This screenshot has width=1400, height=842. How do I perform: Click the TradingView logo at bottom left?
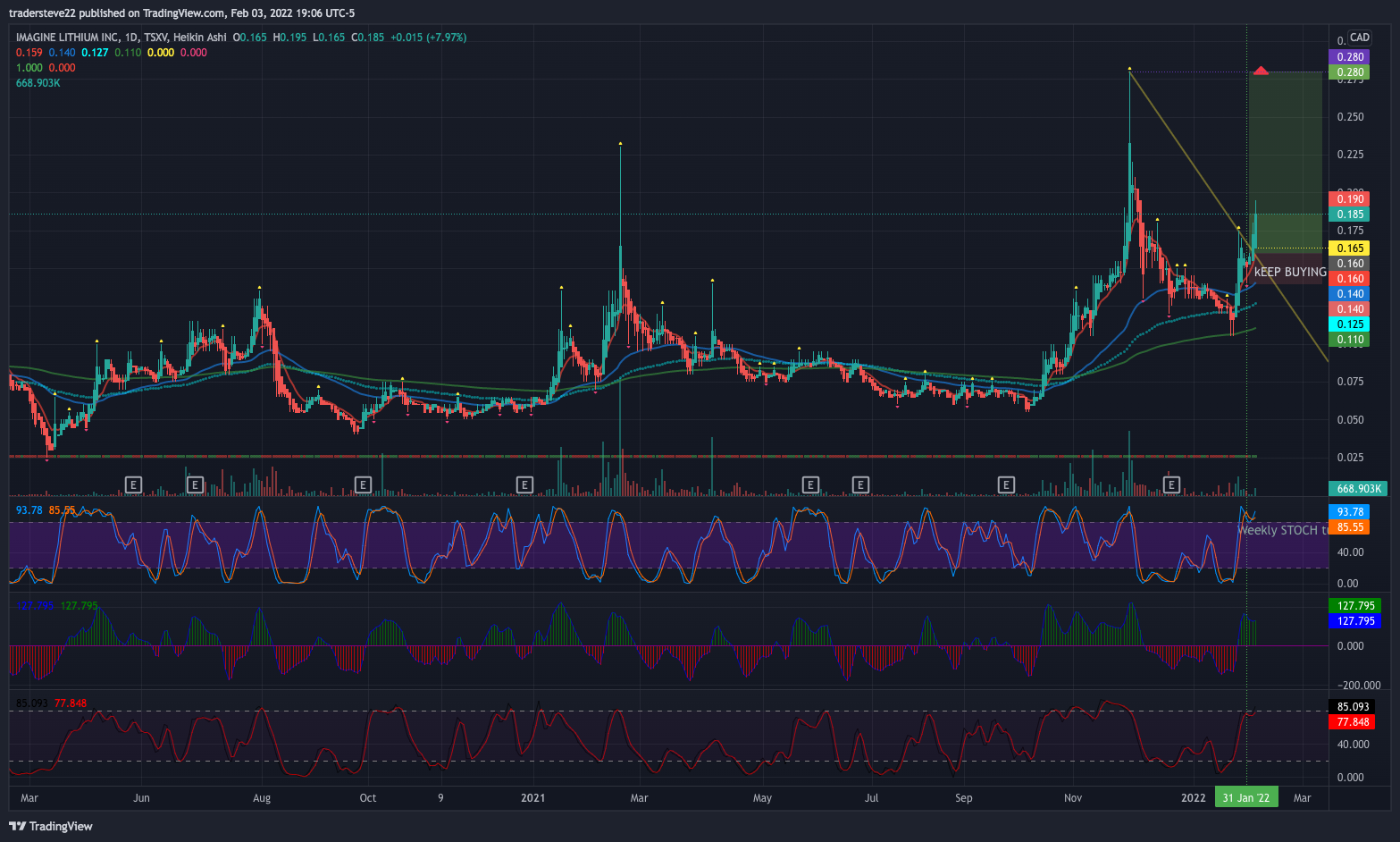pos(51,826)
